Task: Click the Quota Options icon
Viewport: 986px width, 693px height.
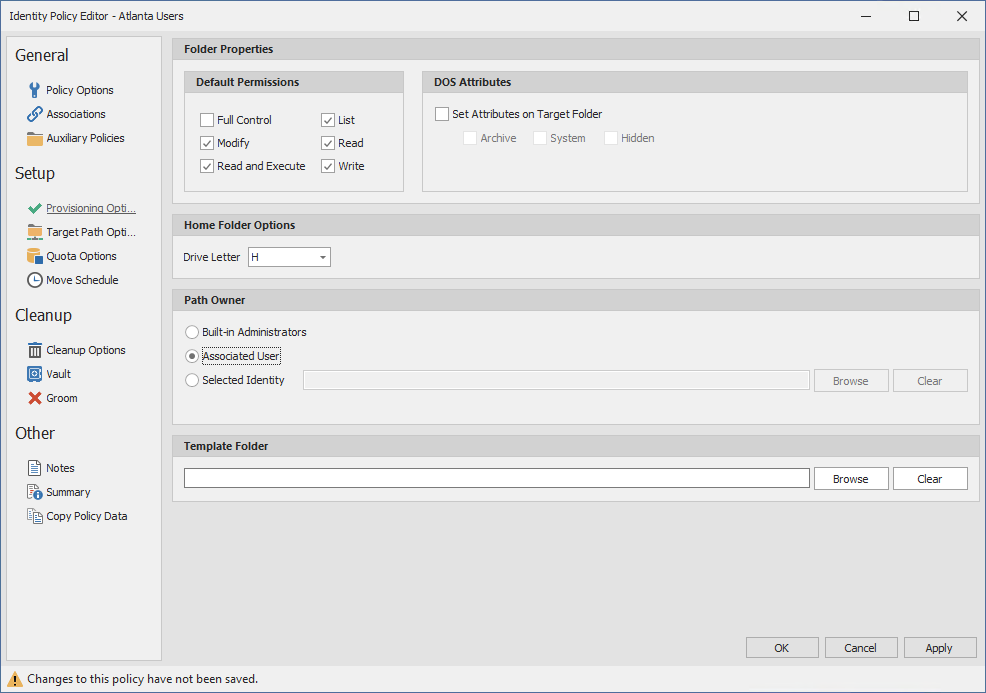Action: 35,256
